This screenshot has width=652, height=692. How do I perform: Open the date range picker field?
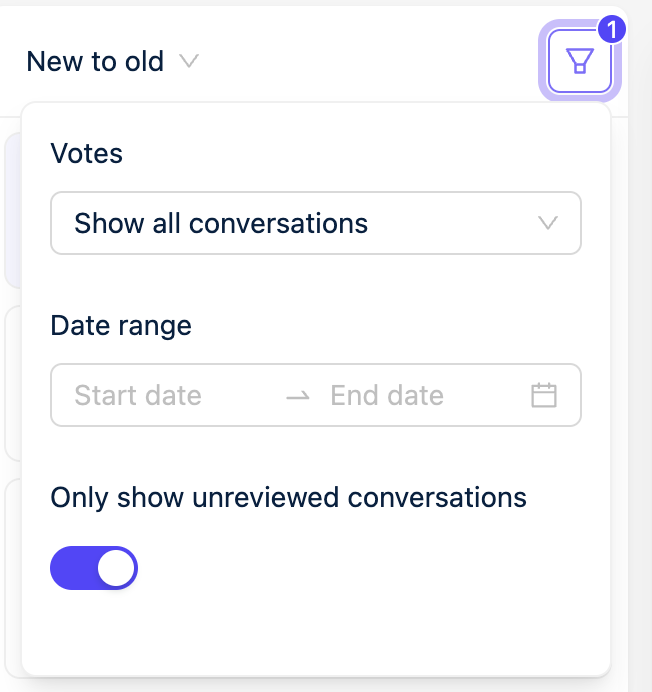[x=315, y=395]
